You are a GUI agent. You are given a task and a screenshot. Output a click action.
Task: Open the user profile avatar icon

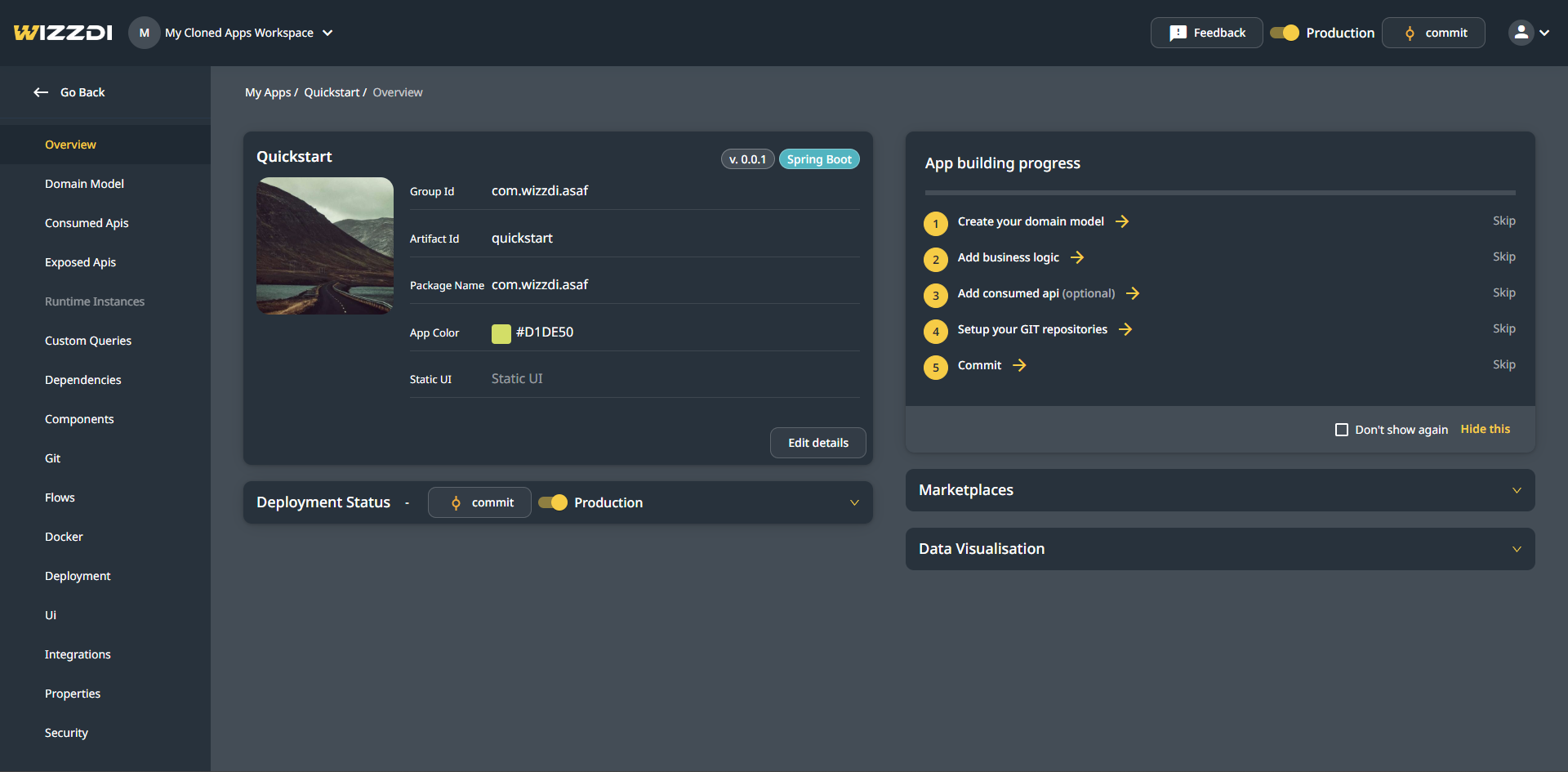point(1521,33)
